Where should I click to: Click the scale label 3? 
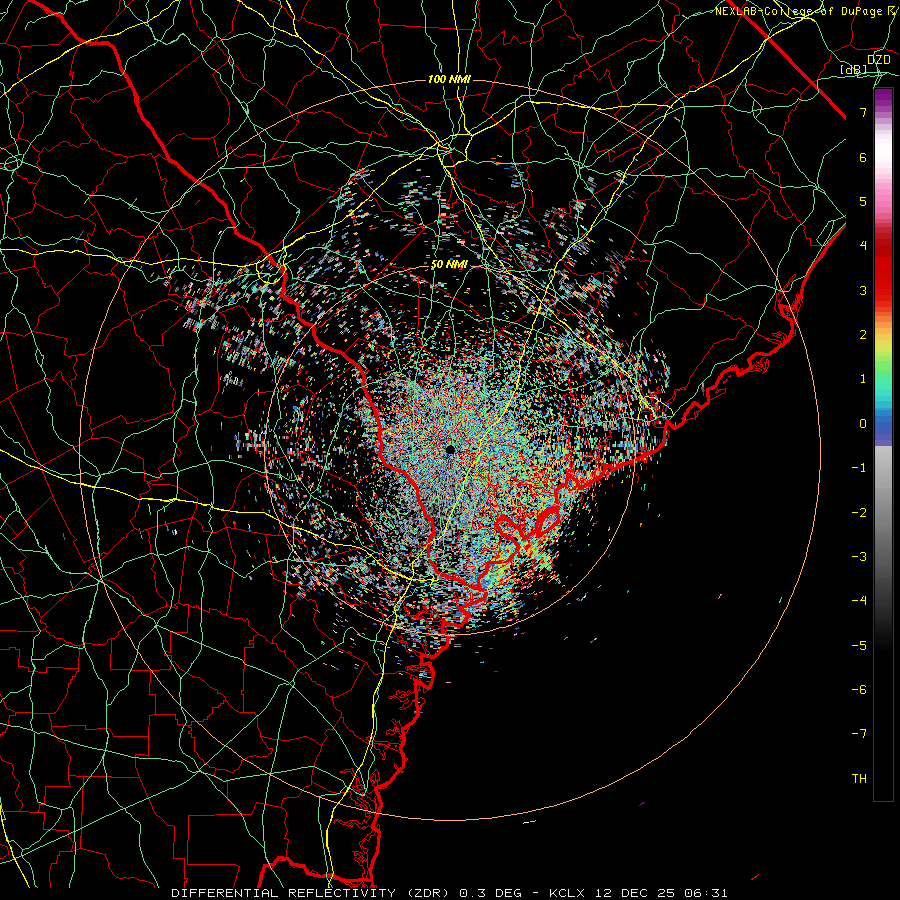[x=863, y=290]
